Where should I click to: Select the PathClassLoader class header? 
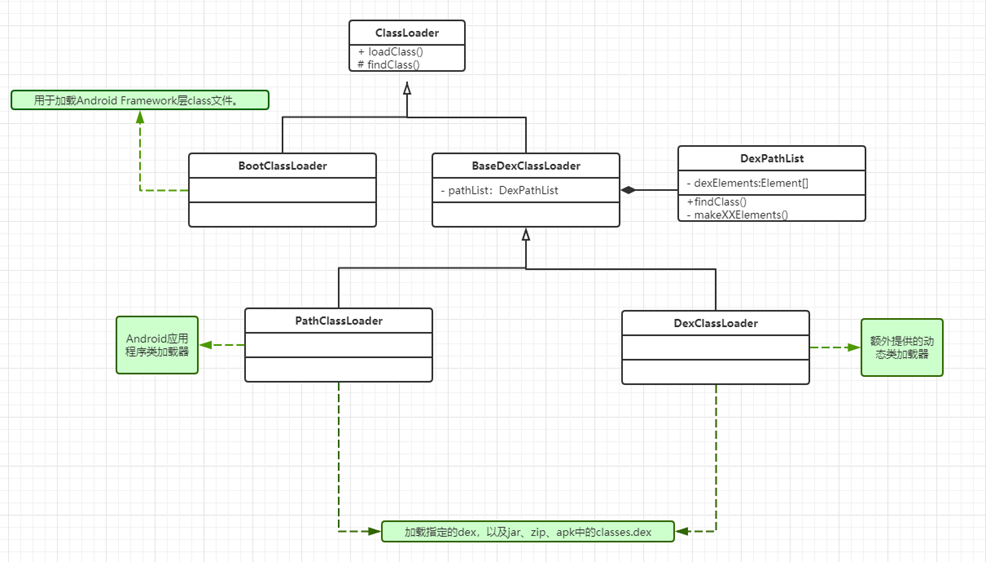point(338,321)
